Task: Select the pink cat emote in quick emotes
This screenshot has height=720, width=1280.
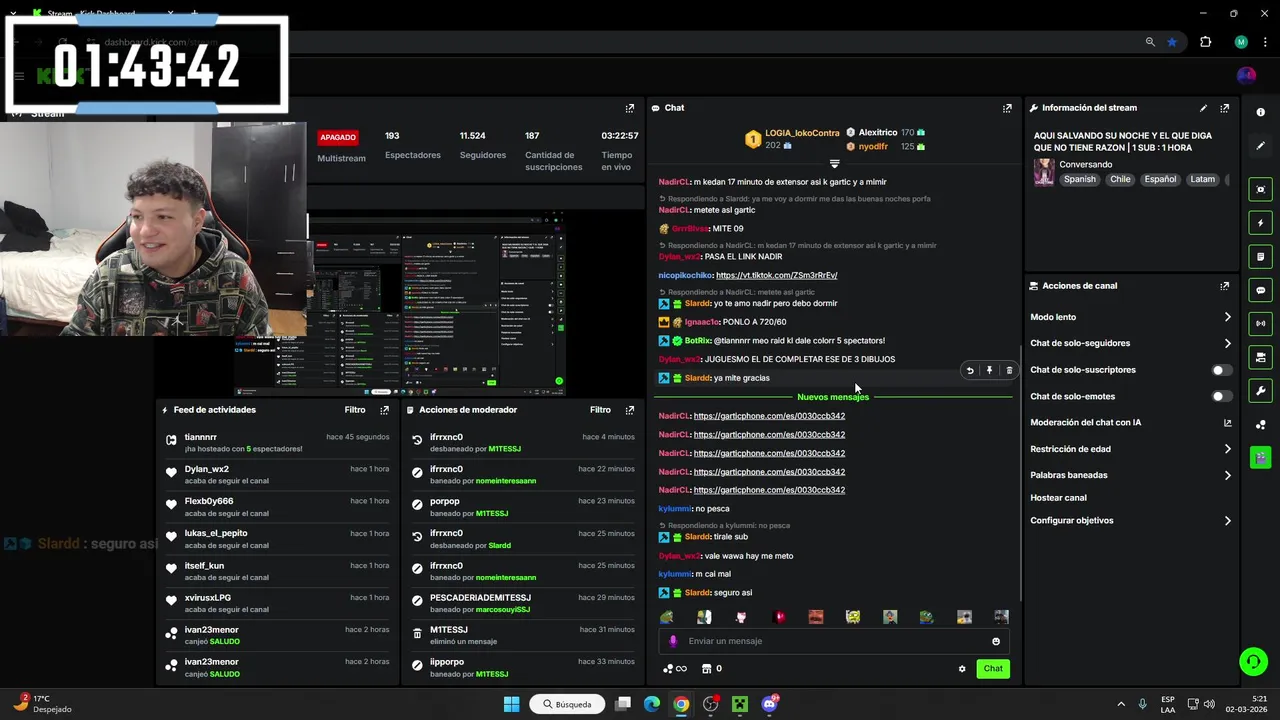Action: click(741, 617)
